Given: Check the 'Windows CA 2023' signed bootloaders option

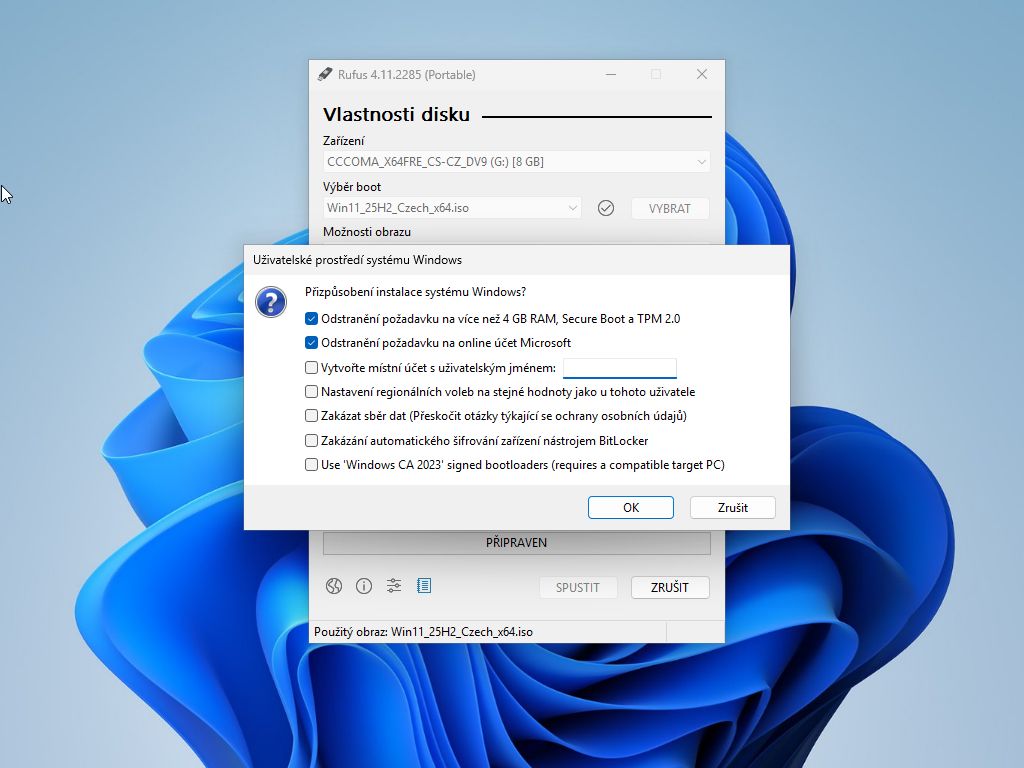Looking at the screenshot, I should pos(312,465).
